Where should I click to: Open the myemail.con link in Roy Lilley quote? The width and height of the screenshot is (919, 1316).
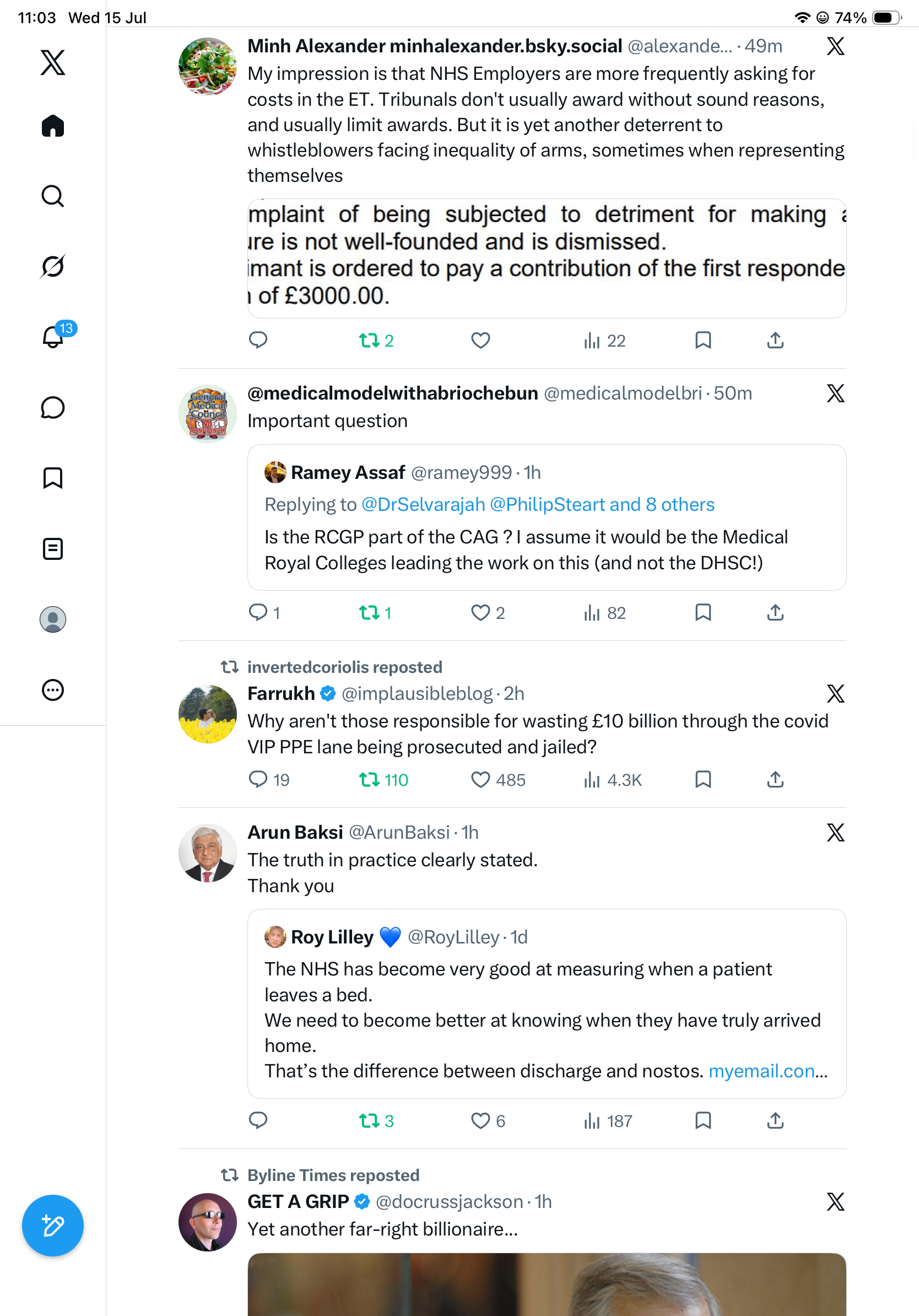[x=767, y=1071]
